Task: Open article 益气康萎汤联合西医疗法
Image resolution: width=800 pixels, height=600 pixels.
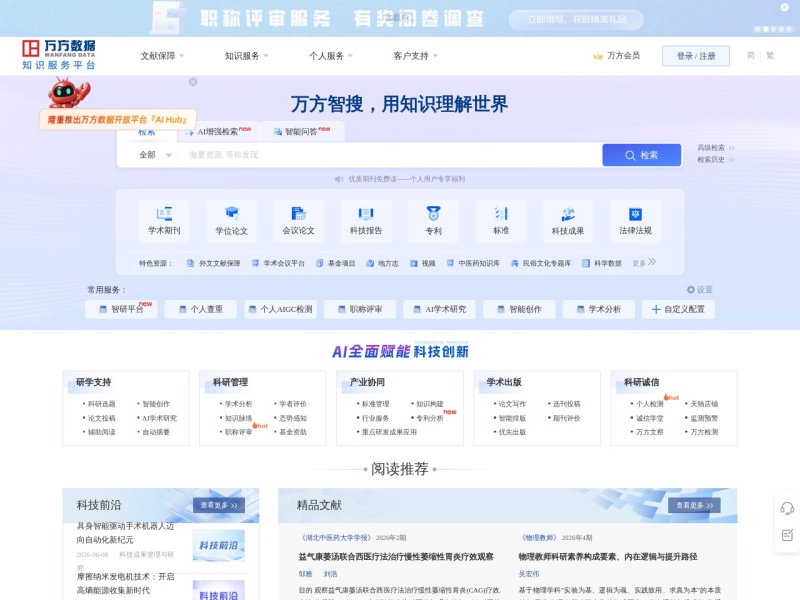Action: tap(396, 557)
